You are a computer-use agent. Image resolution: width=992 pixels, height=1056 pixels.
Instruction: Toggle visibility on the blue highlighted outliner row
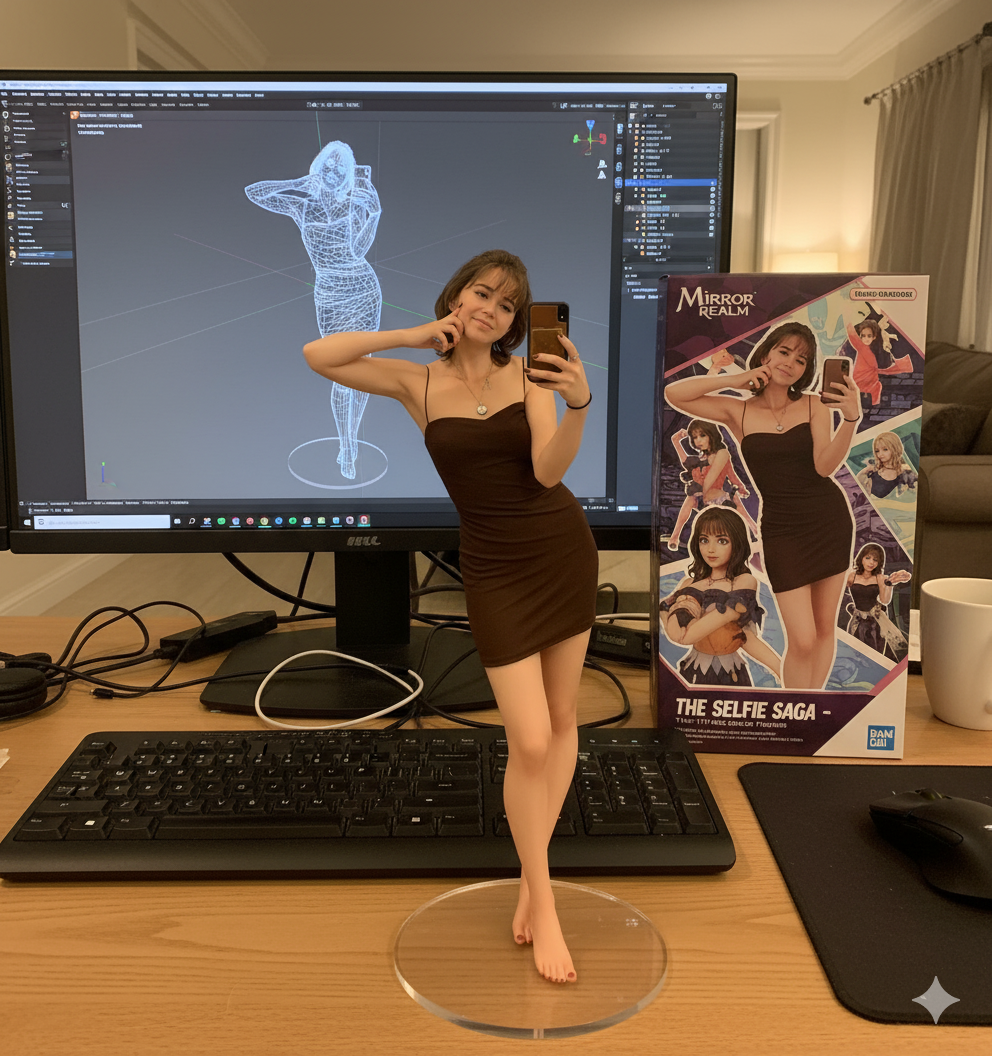713,183
